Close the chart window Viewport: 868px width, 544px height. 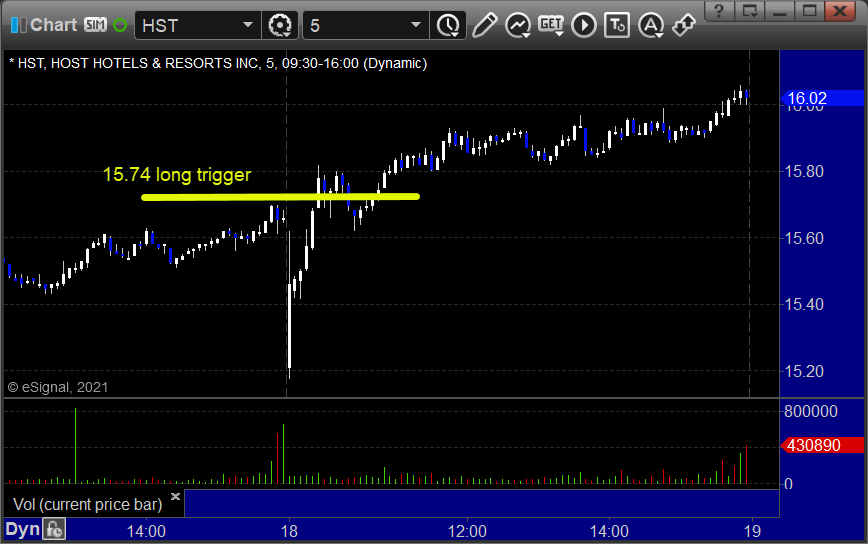(x=840, y=11)
